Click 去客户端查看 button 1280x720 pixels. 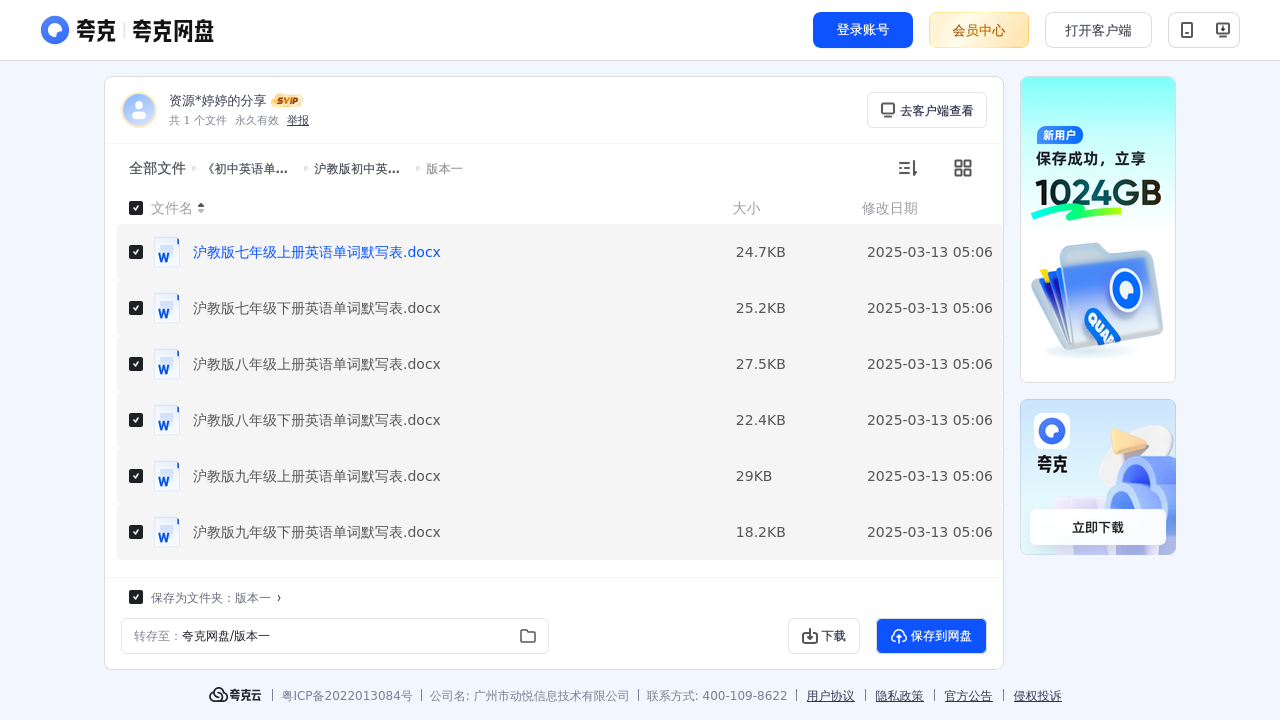927,110
